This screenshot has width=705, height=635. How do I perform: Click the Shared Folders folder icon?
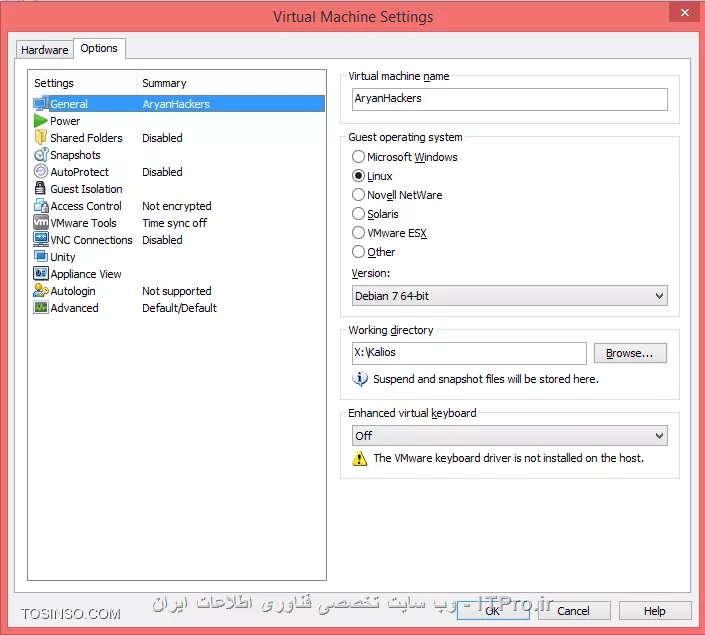[41, 137]
